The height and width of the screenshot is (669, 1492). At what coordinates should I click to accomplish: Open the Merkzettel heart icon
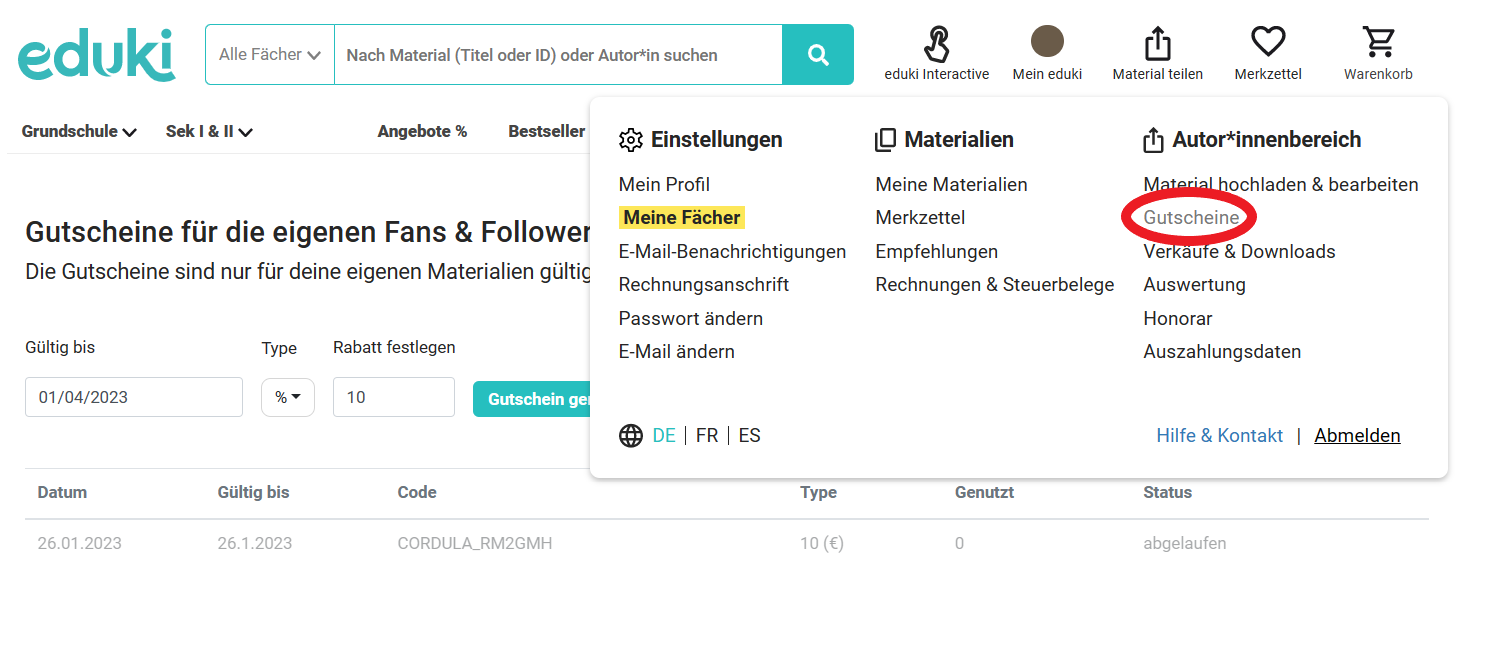pos(1267,42)
